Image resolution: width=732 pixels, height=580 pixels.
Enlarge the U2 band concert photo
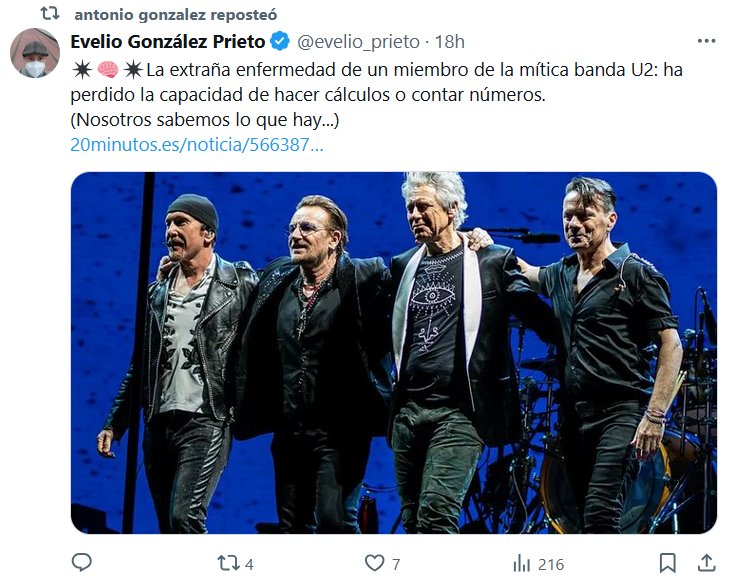pos(394,353)
